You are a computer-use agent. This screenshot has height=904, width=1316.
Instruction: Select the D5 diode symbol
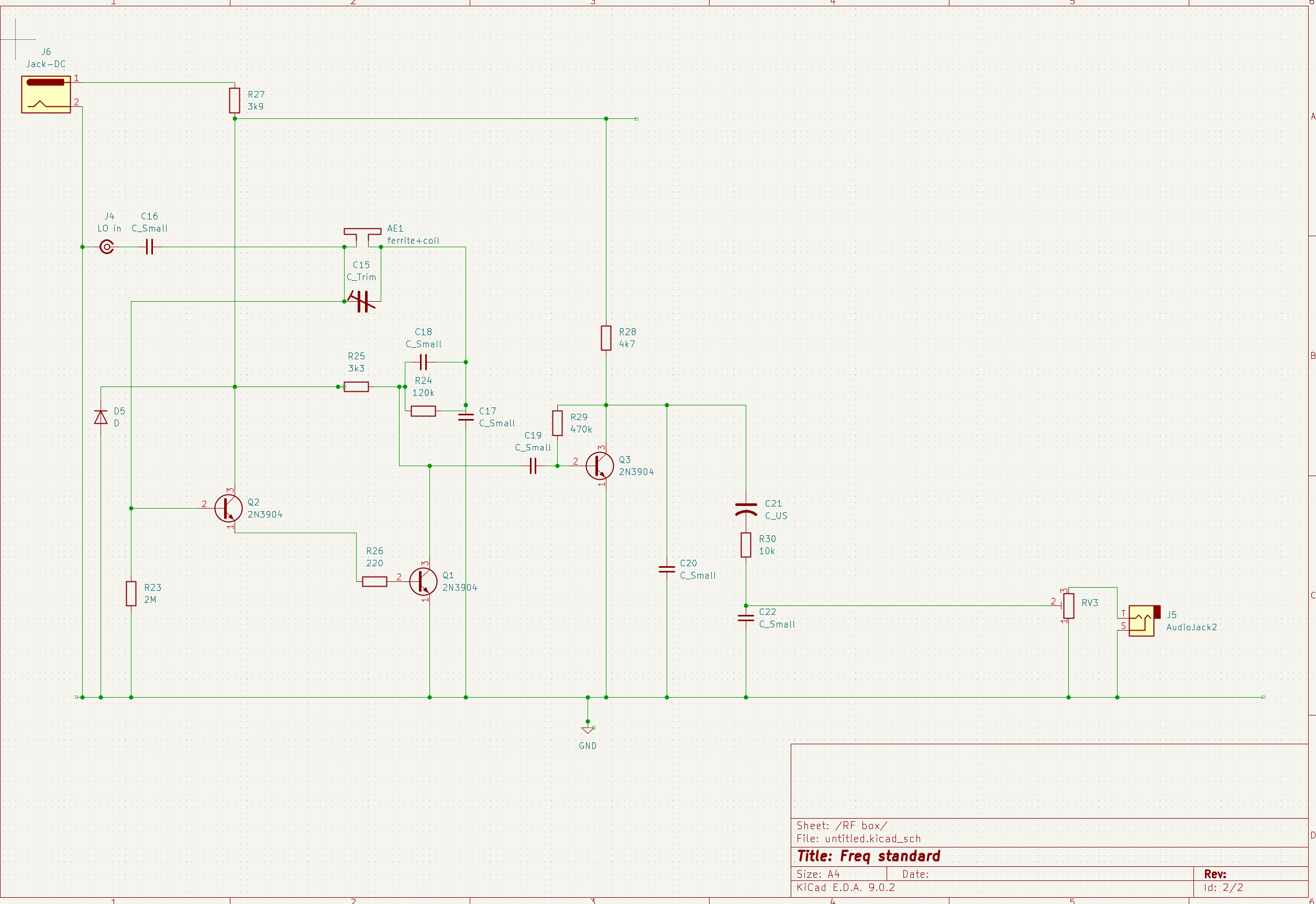point(101,417)
